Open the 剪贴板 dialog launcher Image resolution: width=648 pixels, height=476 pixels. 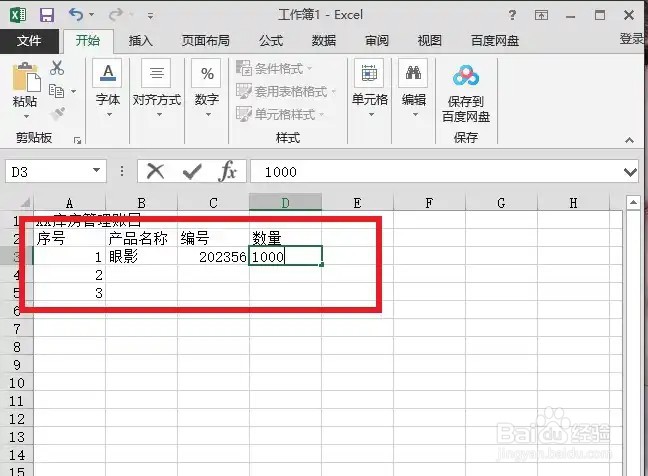pos(77,140)
